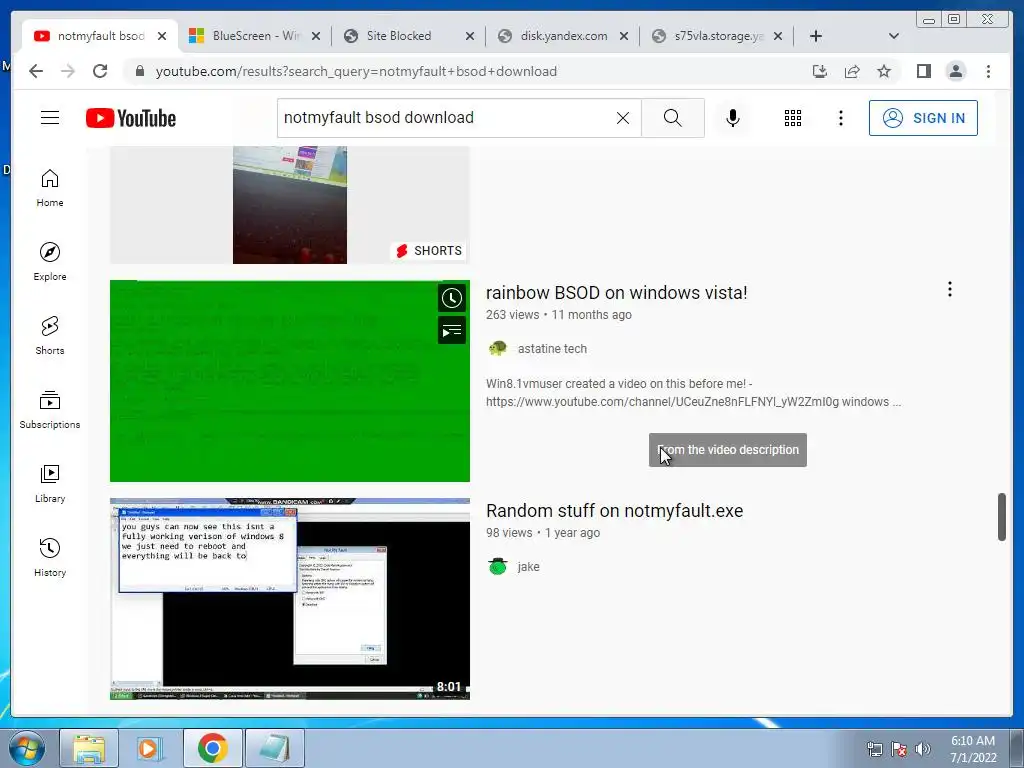The image size is (1024, 768).
Task: Open Explore in the sidebar
Action: pyautogui.click(x=50, y=262)
